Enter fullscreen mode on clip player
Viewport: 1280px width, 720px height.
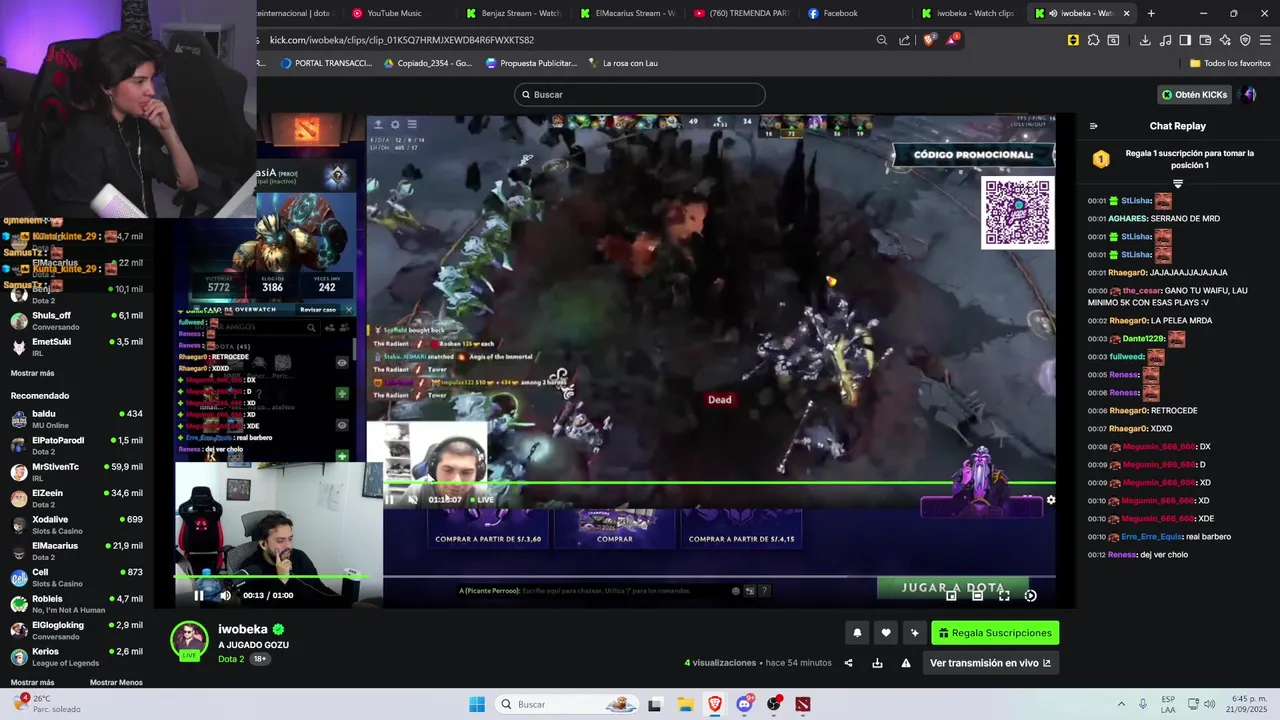[x=1004, y=595]
